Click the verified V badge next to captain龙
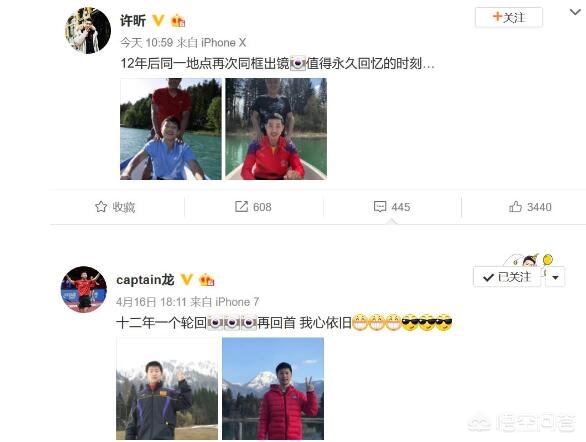 coord(186,279)
